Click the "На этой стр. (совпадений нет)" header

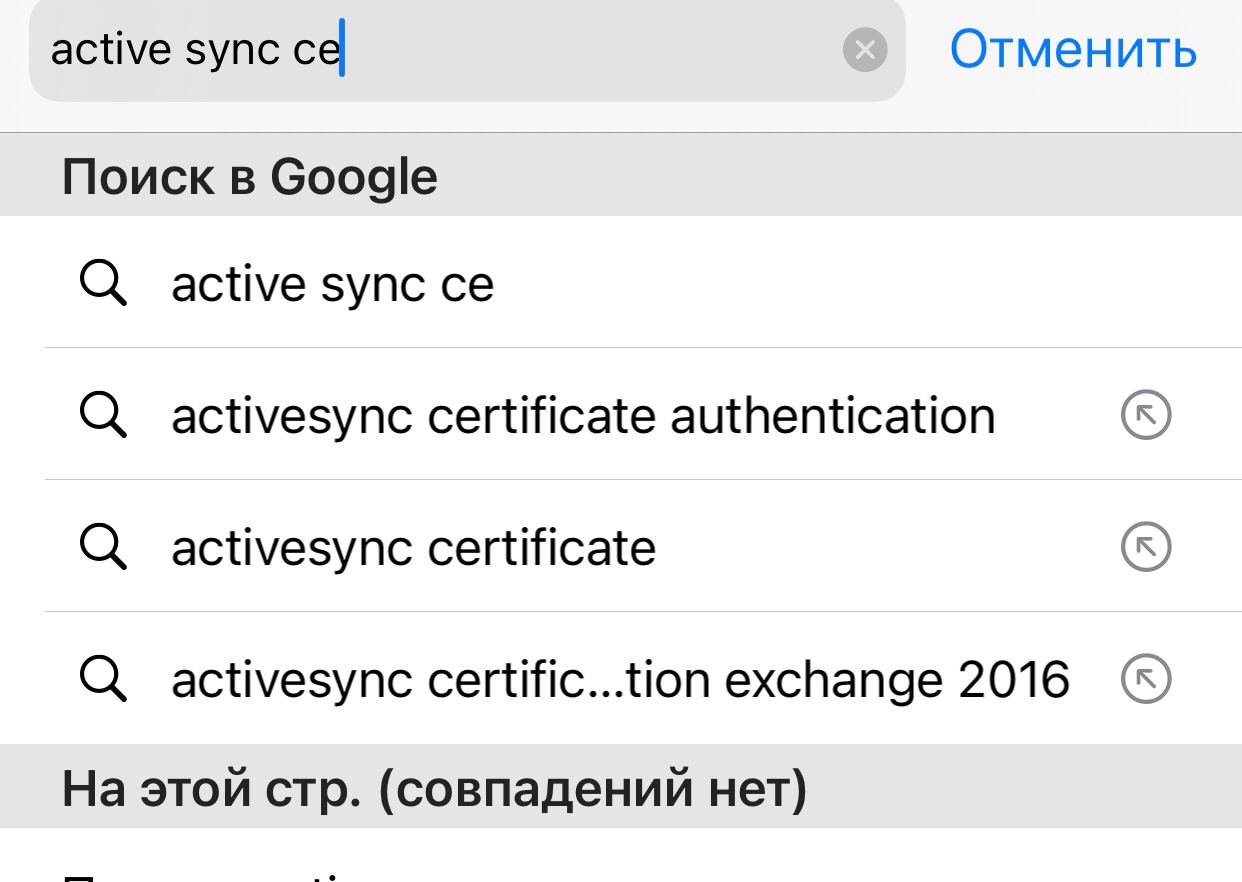[x=434, y=788]
